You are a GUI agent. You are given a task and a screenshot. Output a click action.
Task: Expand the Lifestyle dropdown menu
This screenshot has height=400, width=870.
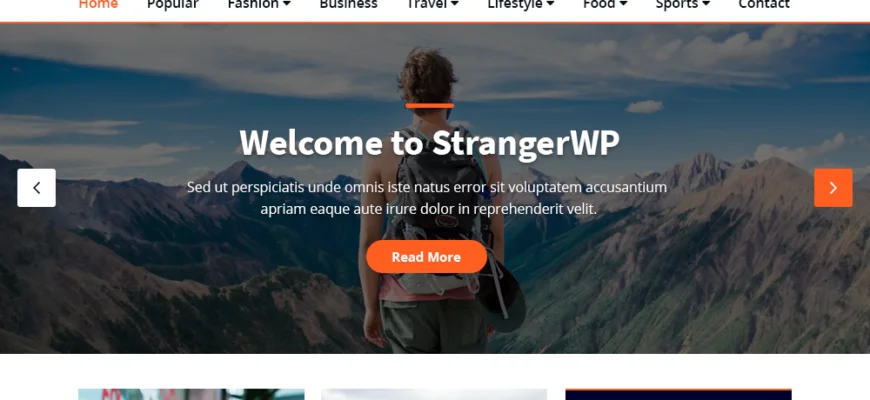(x=521, y=4)
